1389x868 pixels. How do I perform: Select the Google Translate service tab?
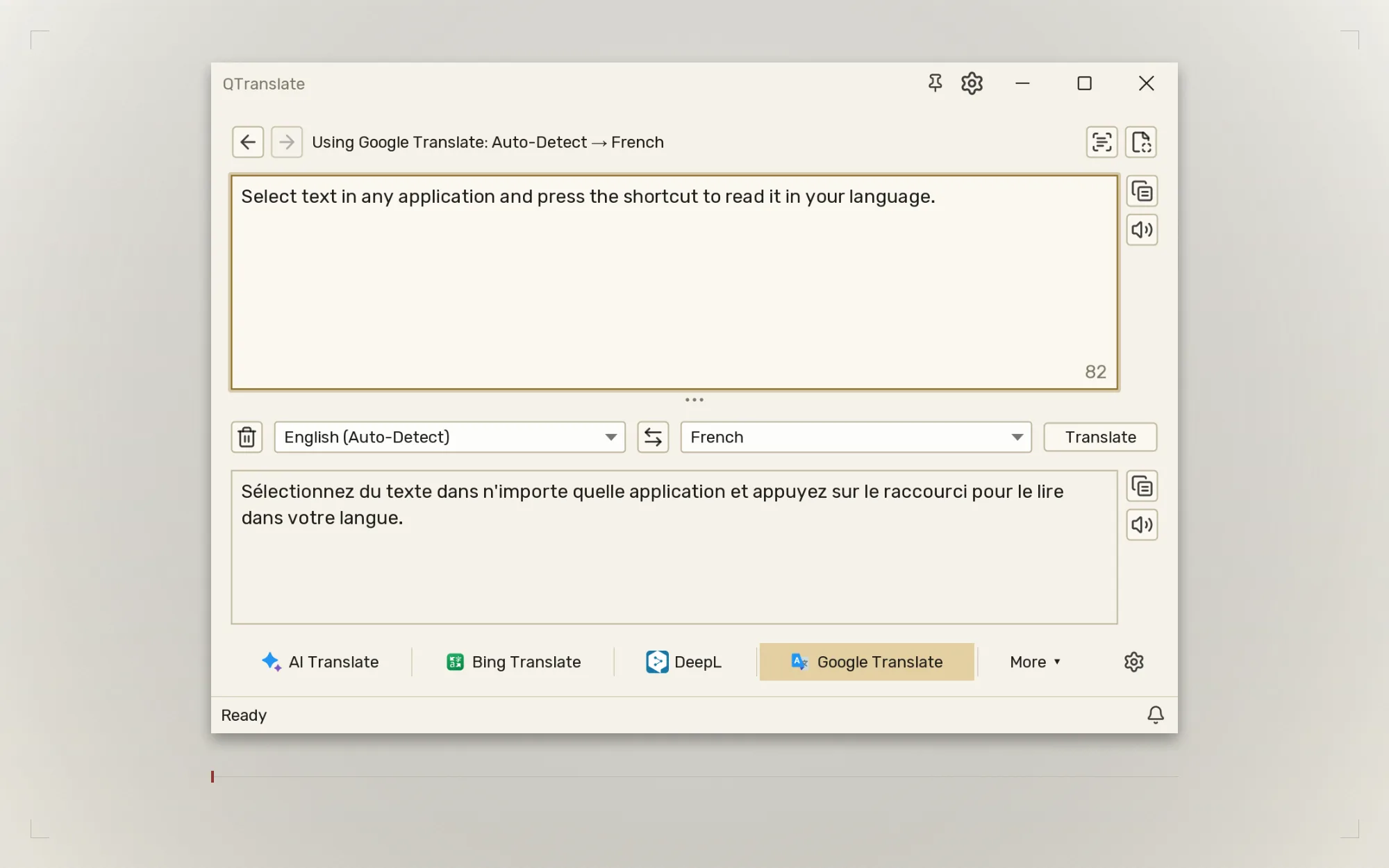click(867, 662)
